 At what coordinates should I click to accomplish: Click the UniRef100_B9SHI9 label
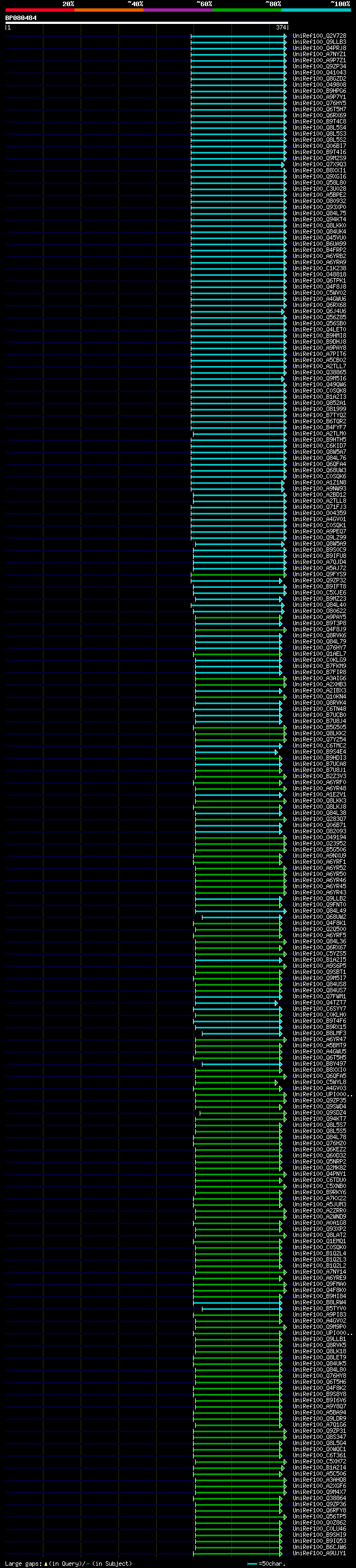319,1535
